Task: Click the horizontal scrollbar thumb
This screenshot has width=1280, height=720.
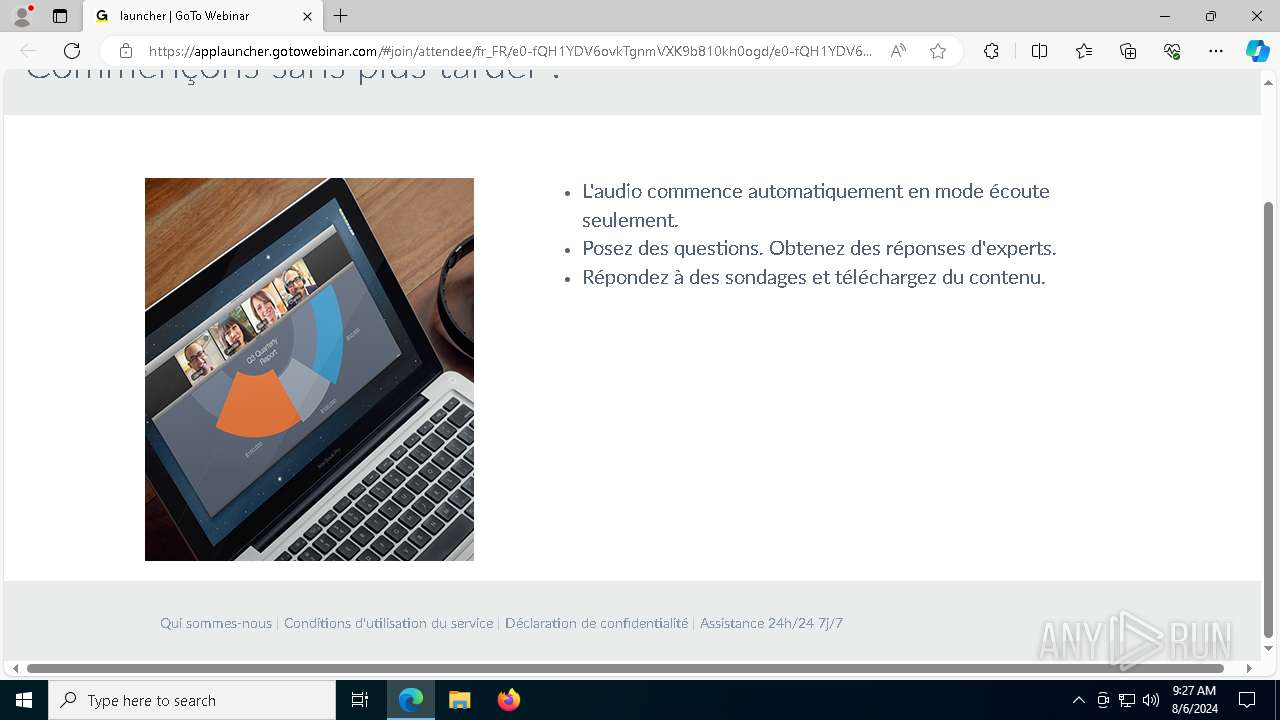Action: coord(625,668)
